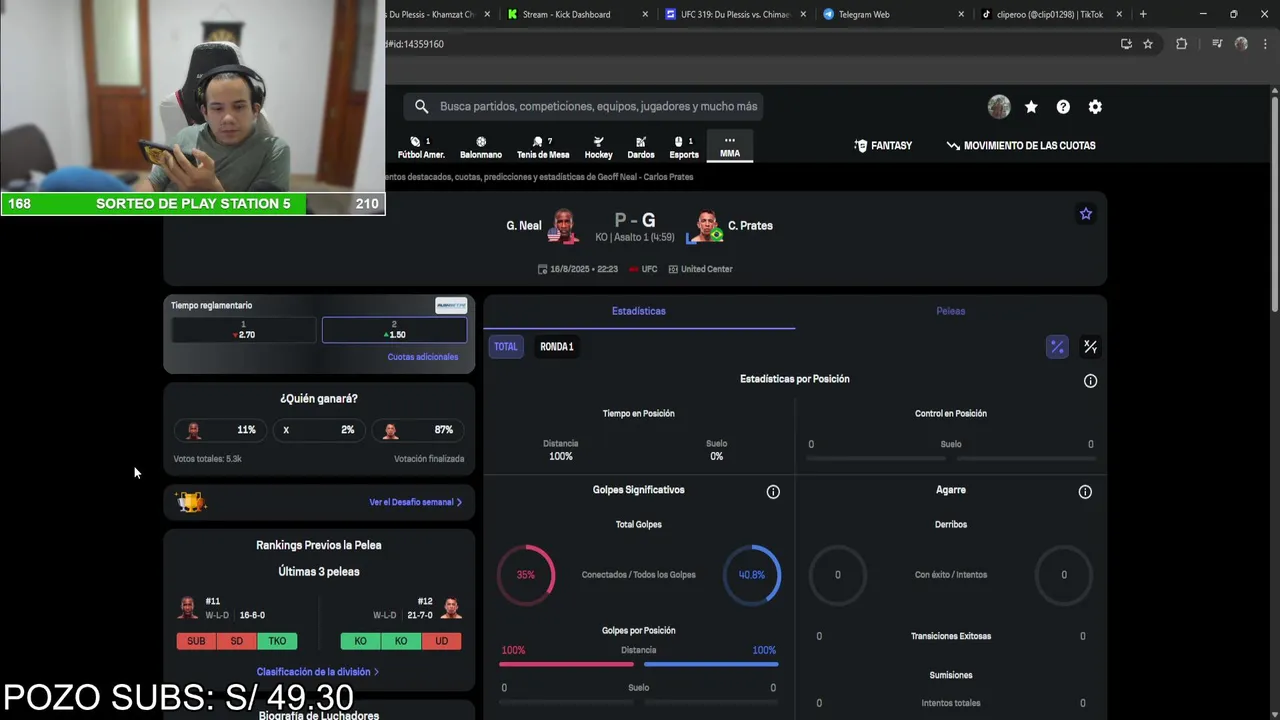Open the Fútbol Amer. sport icon
The image size is (1280, 720).
(421, 147)
